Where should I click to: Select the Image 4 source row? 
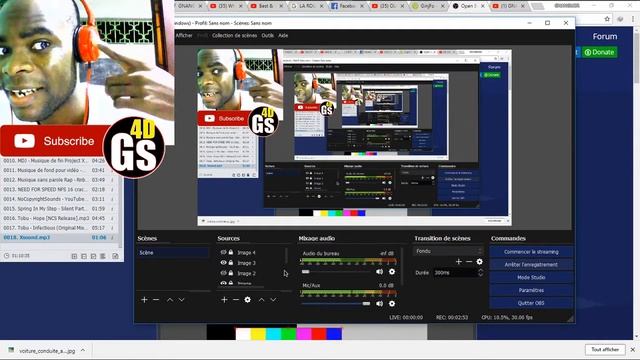click(251, 253)
